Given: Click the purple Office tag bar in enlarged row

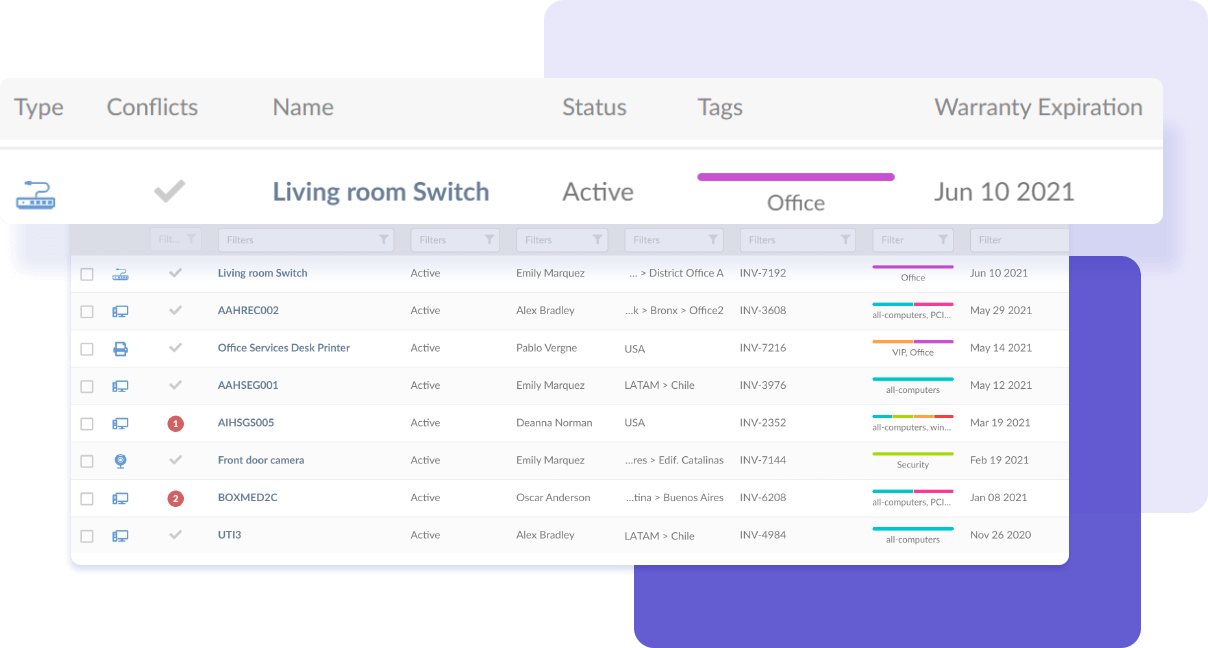Looking at the screenshot, I should [795, 177].
